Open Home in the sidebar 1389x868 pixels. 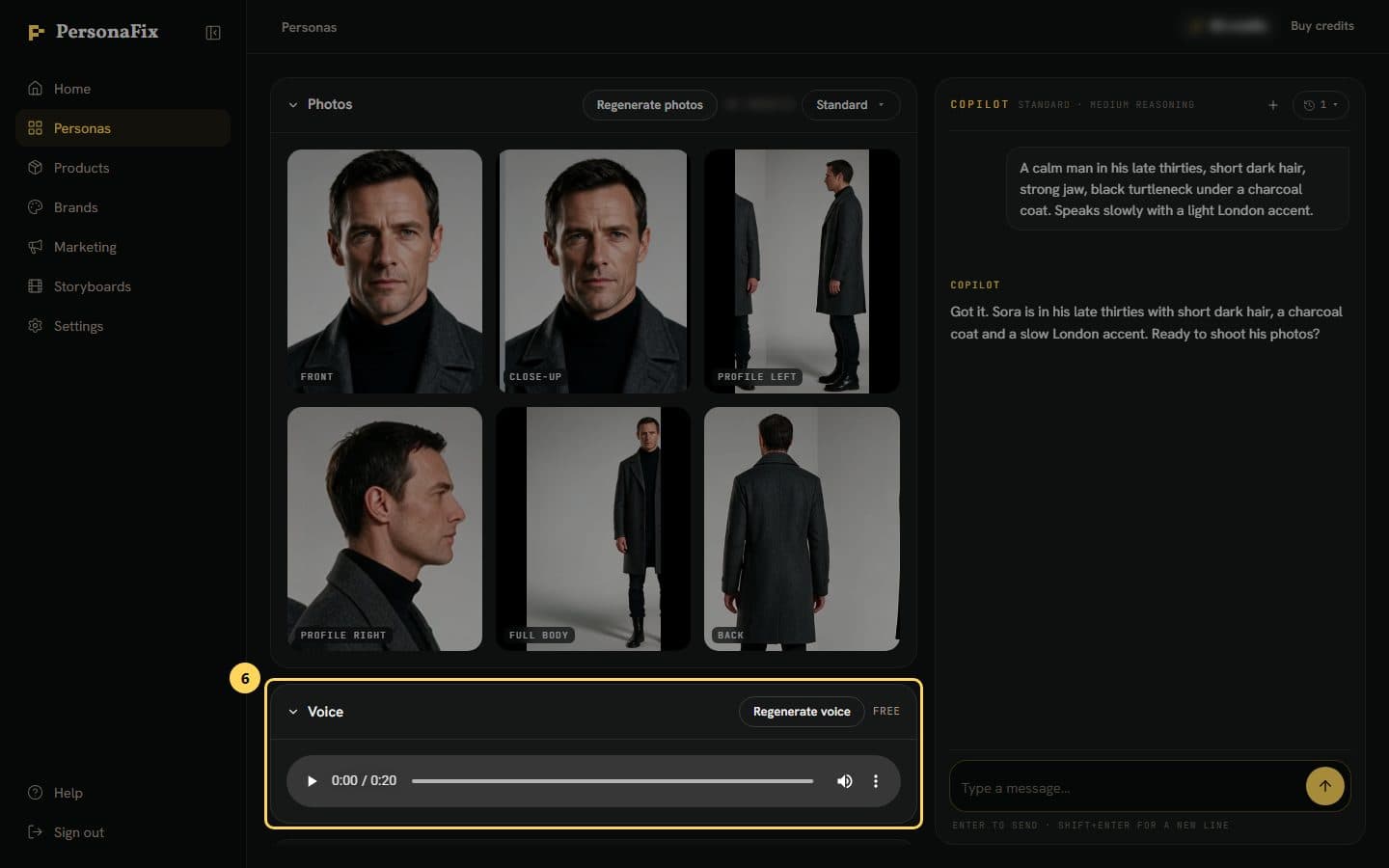123,89
